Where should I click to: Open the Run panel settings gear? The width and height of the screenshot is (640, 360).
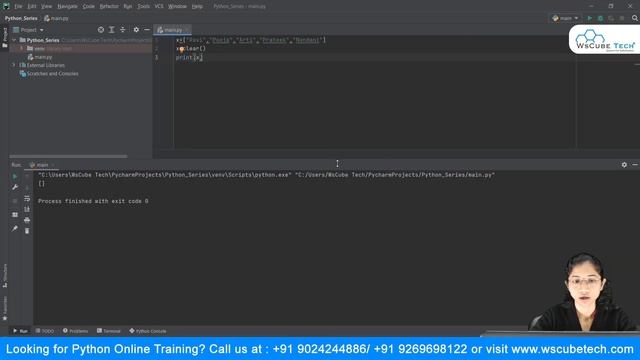624,164
